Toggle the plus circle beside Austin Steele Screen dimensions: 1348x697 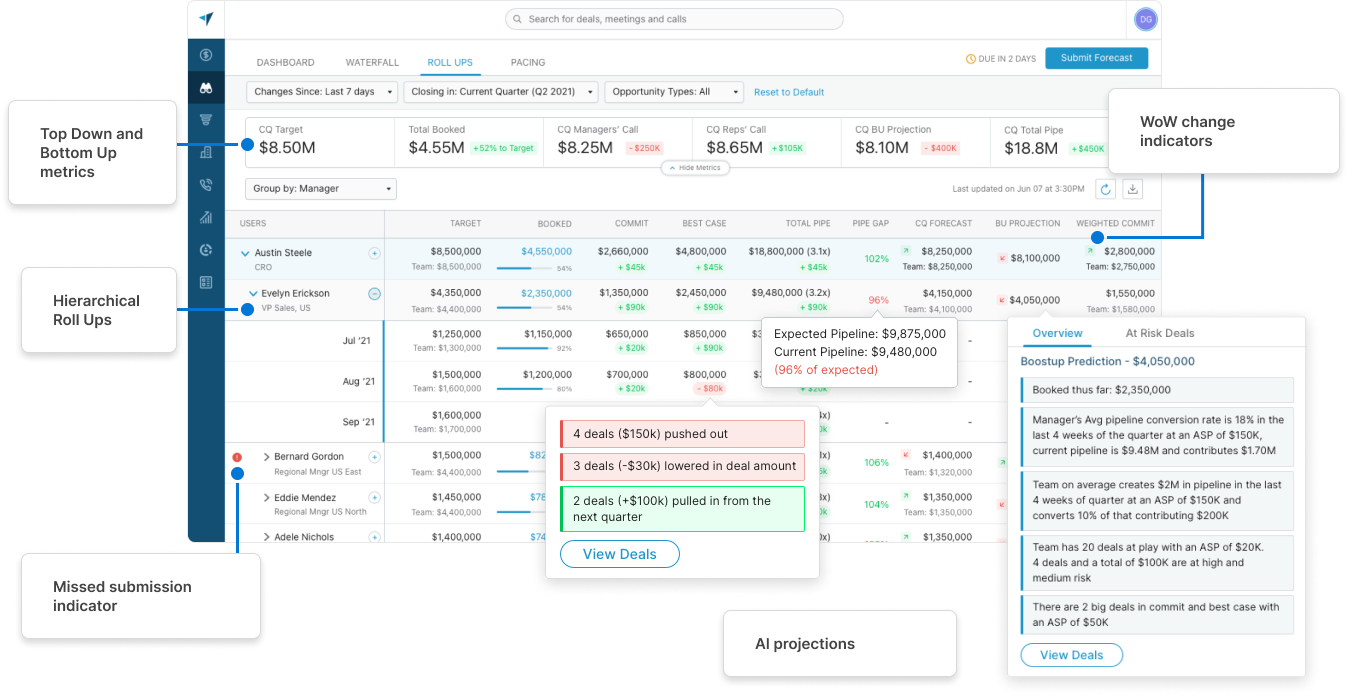coord(374,253)
